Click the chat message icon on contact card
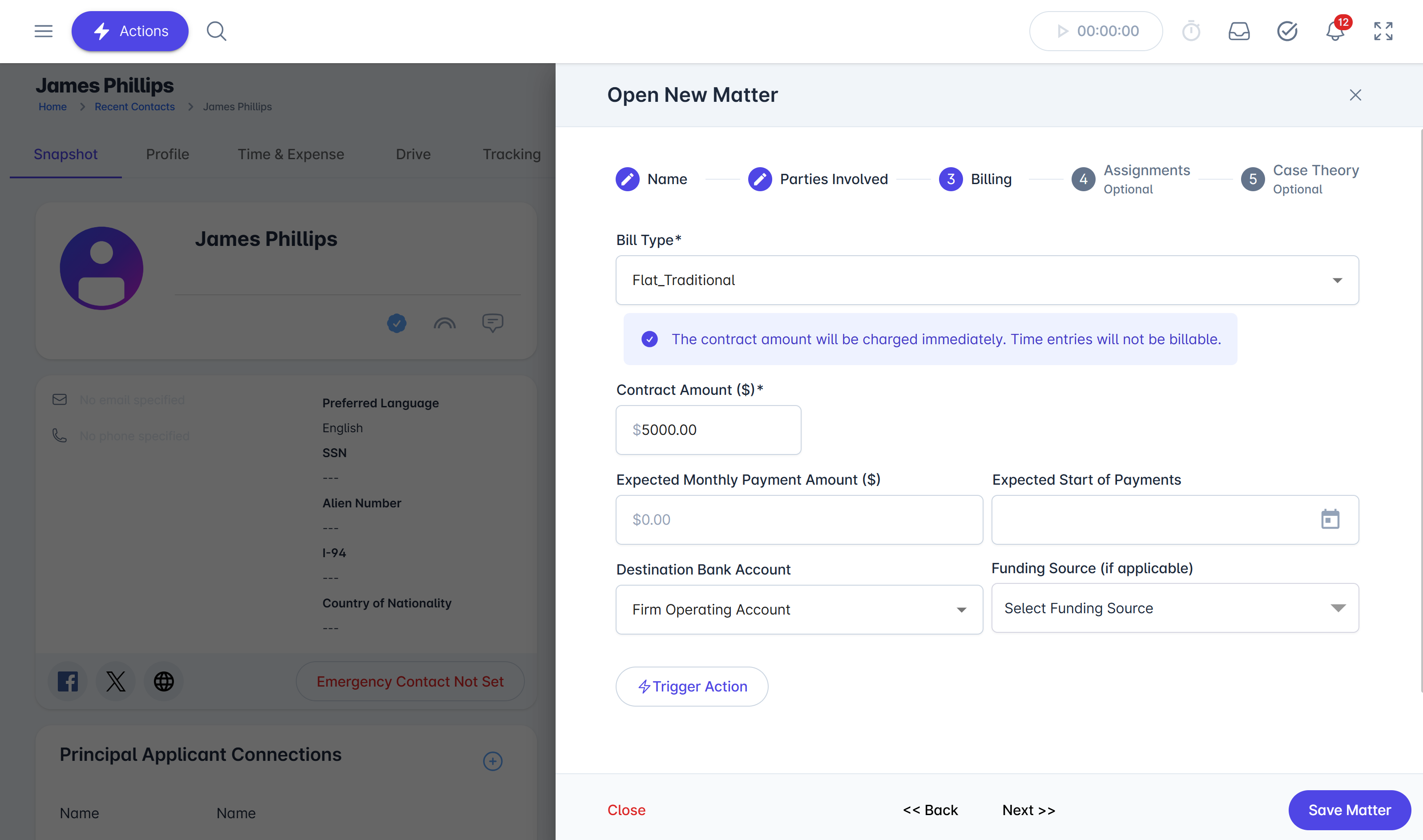Image resolution: width=1423 pixels, height=840 pixels. point(492,323)
